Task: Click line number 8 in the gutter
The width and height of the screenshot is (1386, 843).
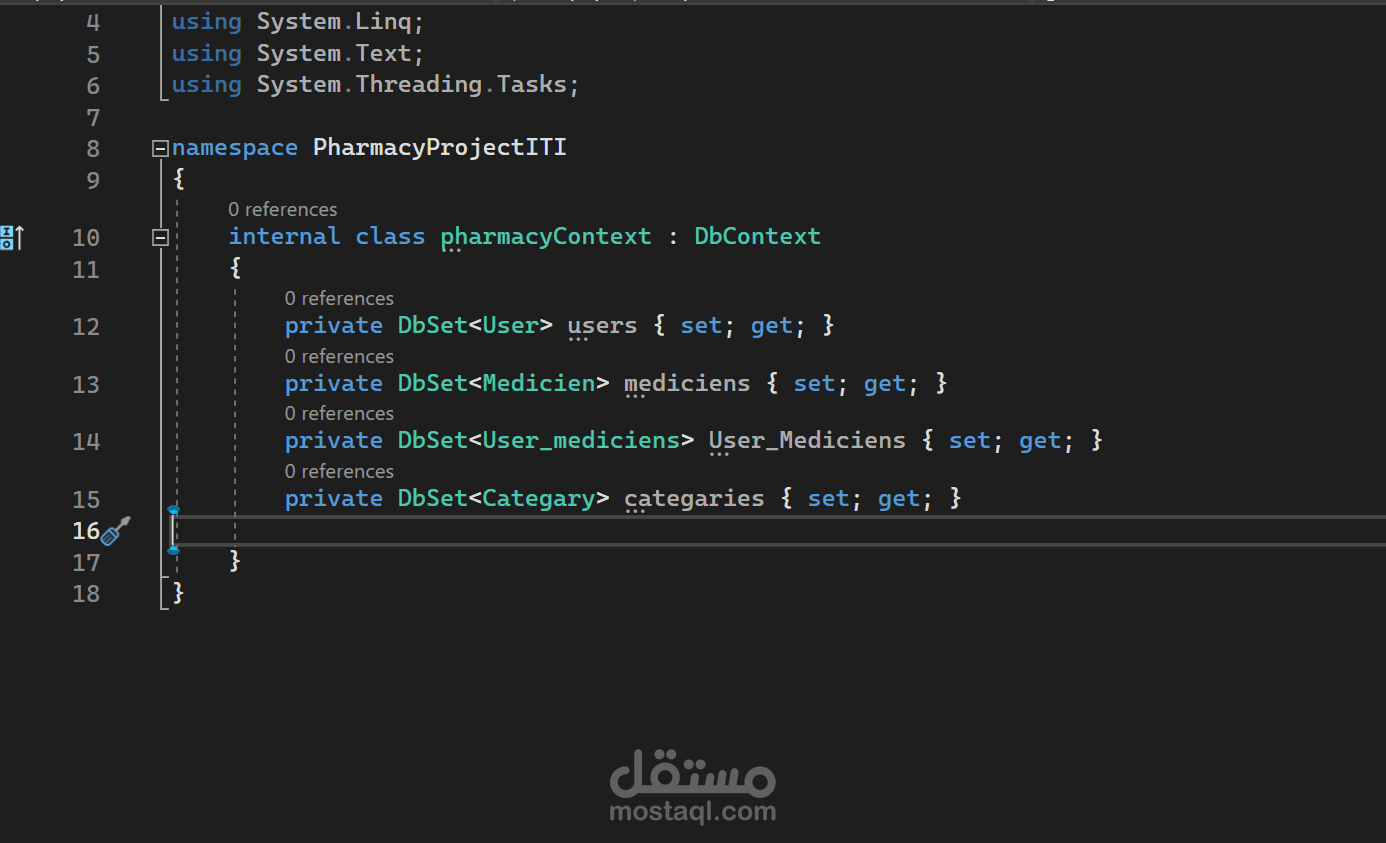Action: pos(93,149)
